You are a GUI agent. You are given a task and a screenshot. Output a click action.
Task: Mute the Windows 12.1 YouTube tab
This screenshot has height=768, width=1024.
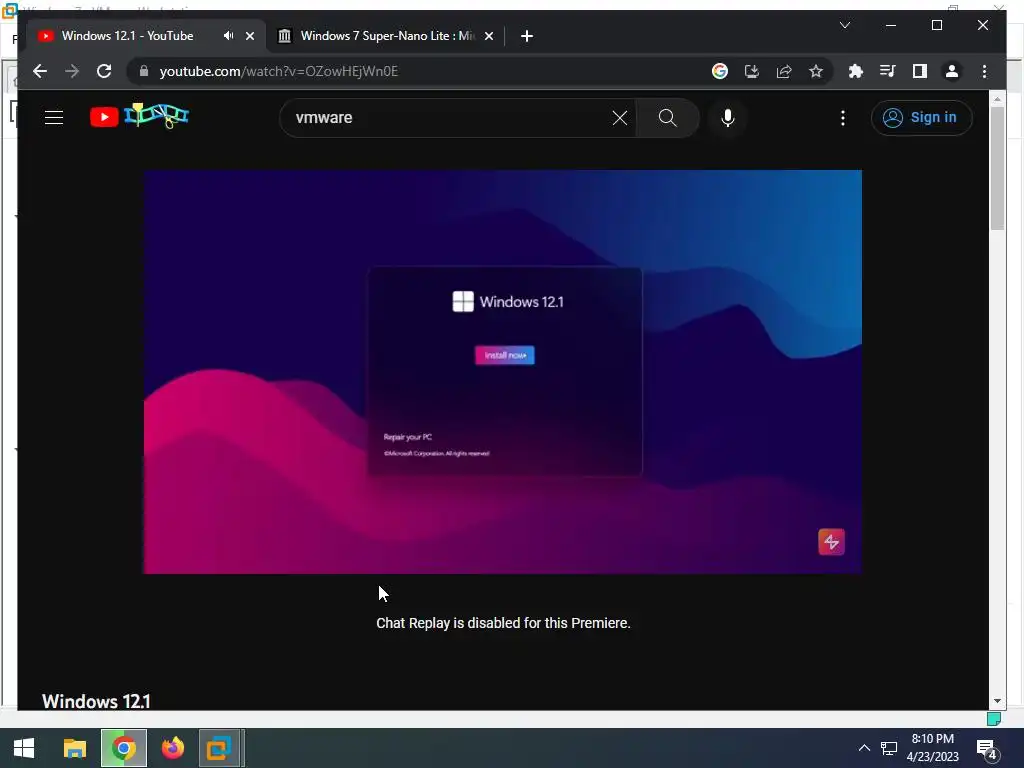coord(228,36)
